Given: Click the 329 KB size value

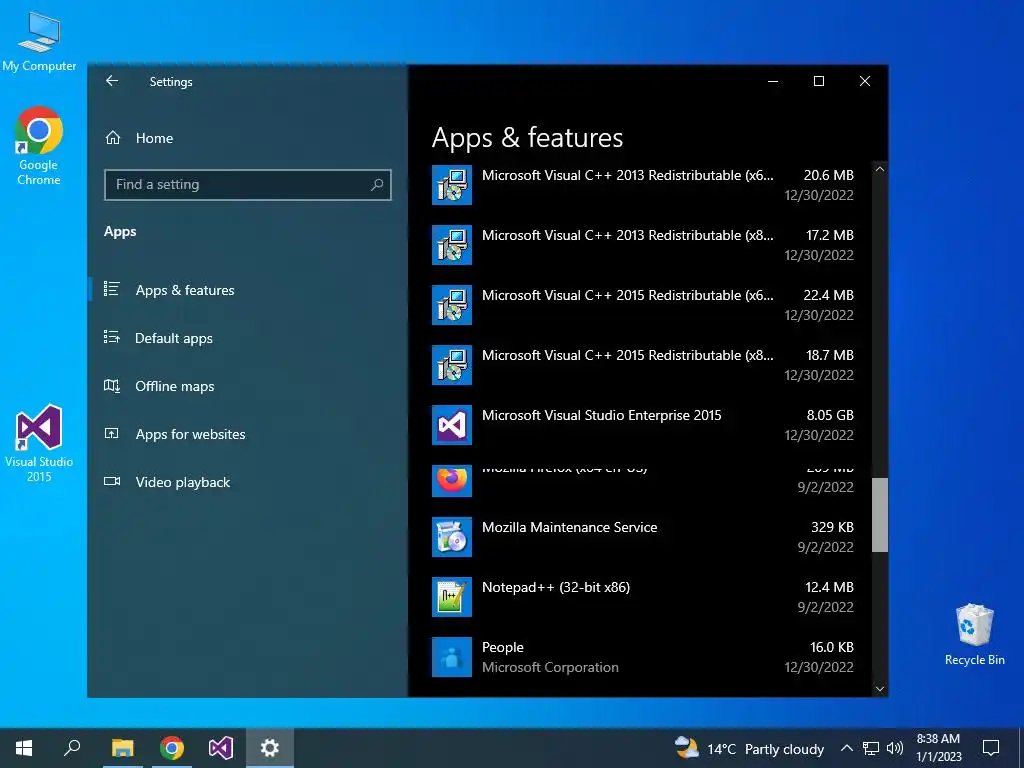Looking at the screenshot, I should [832, 527].
